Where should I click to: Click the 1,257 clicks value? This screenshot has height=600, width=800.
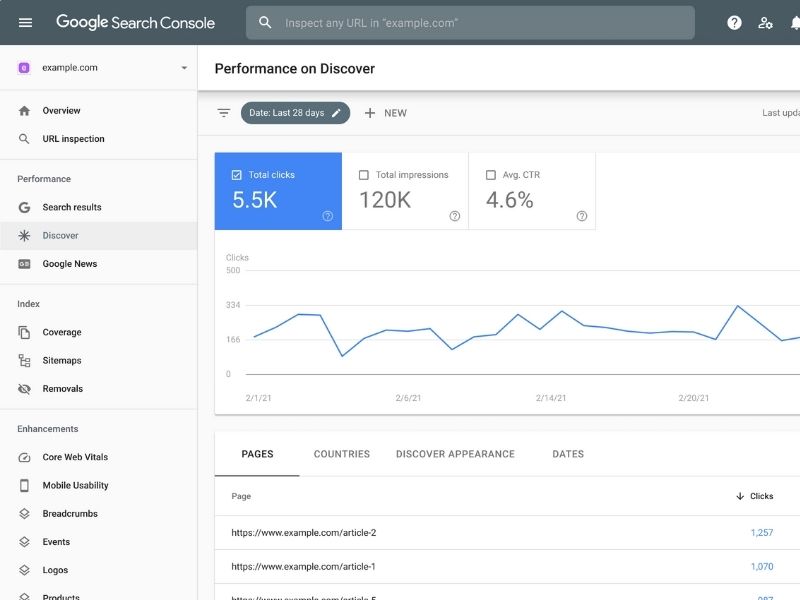click(762, 533)
